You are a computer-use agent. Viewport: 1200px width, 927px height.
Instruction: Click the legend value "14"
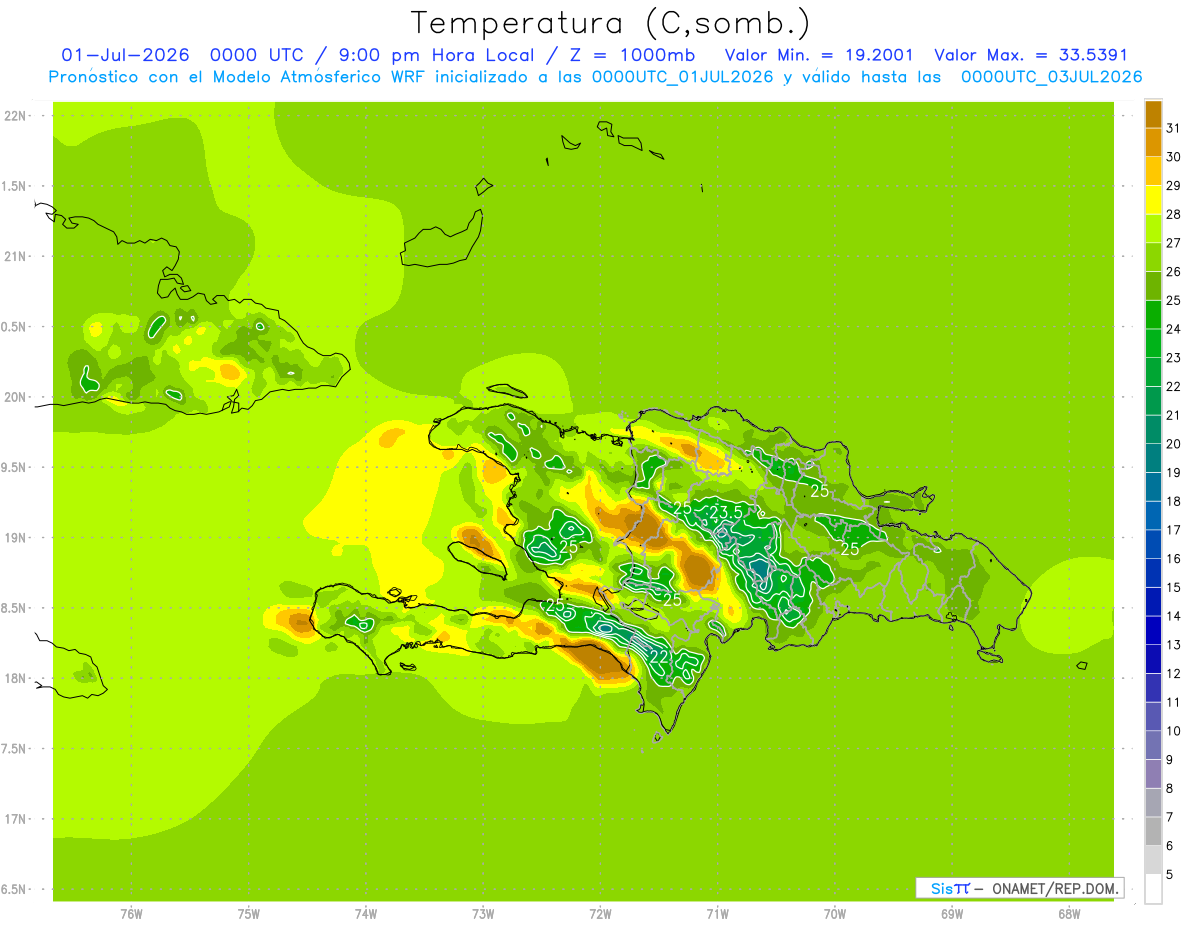(1174, 616)
